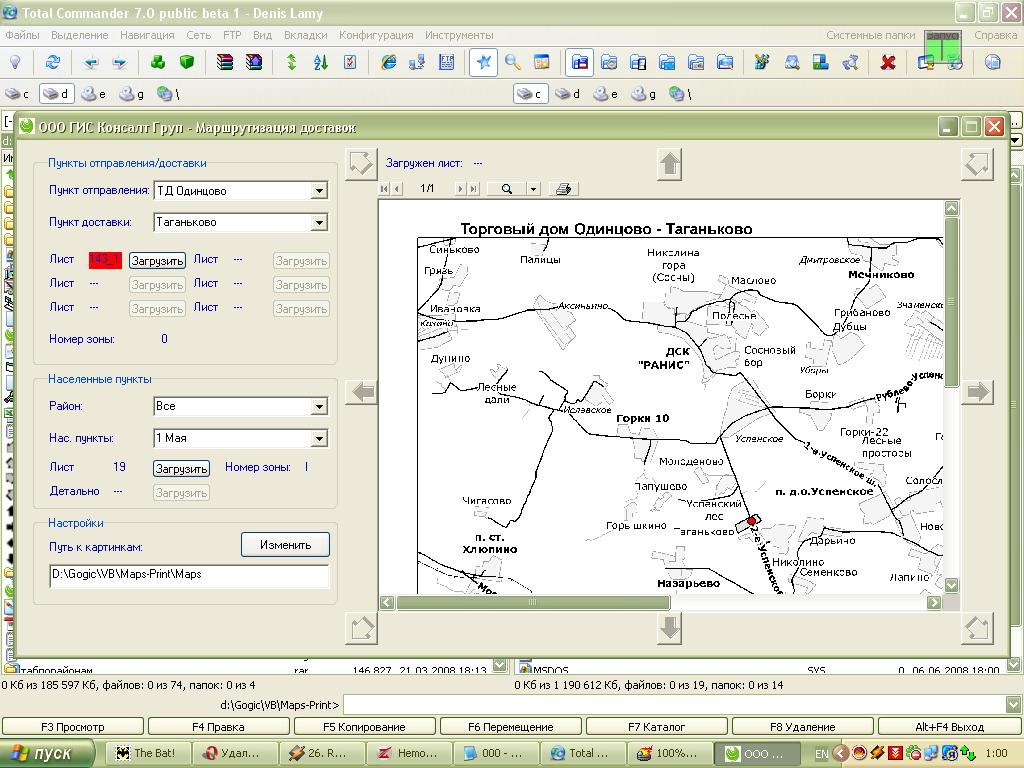Click Загрузить next to sheet 143_1

pyautogui.click(x=157, y=261)
